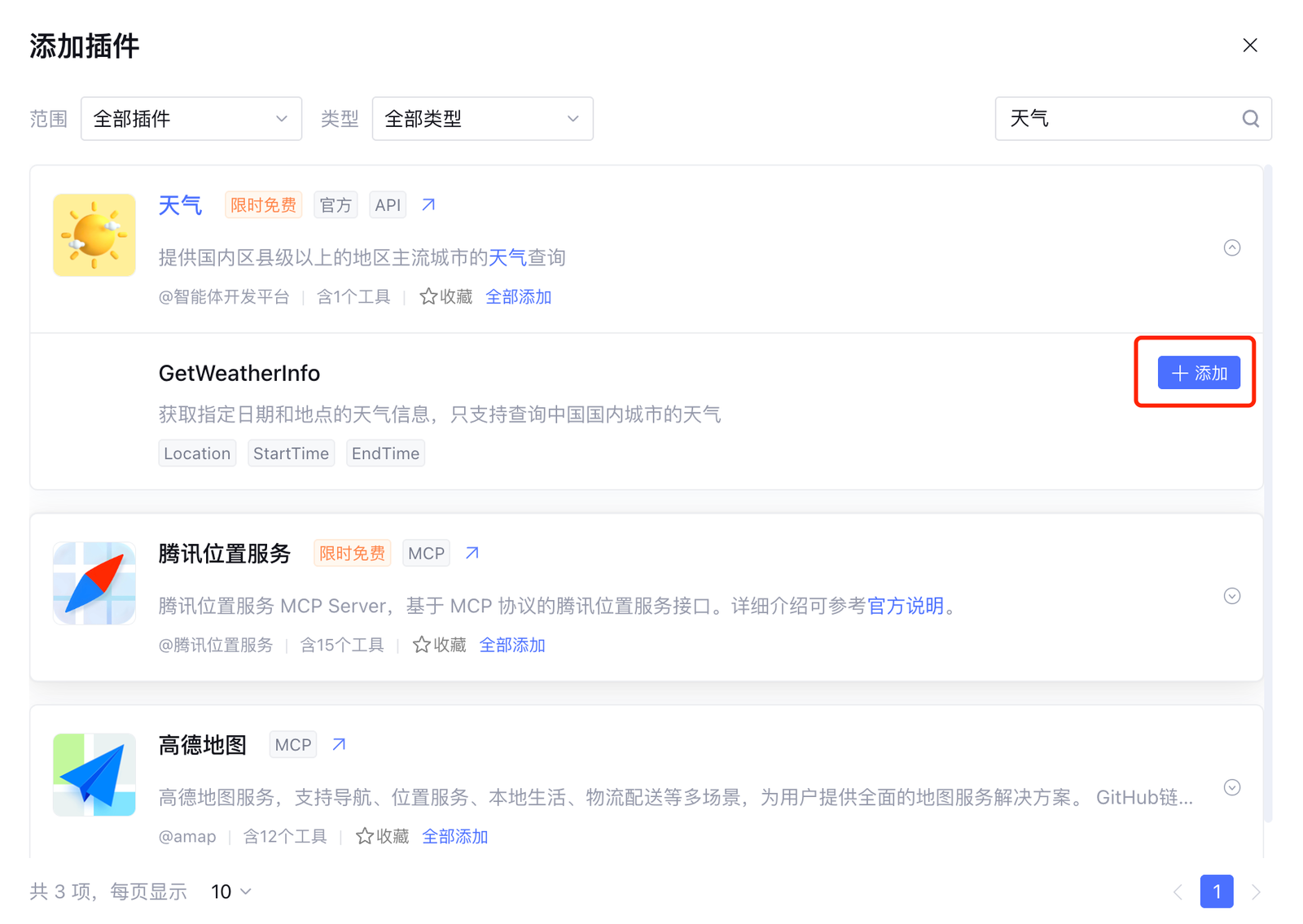Image resolution: width=1303 pixels, height=924 pixels.
Task: Expand the 高德地图 tool list
Action: point(1232,788)
